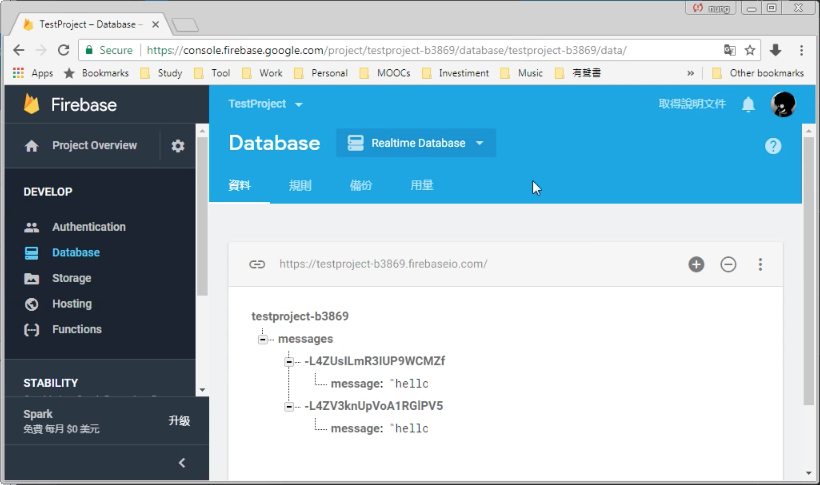Screen dimensions: 820x485
Task: Show more bookmarks chevron
Action: click(x=690, y=73)
